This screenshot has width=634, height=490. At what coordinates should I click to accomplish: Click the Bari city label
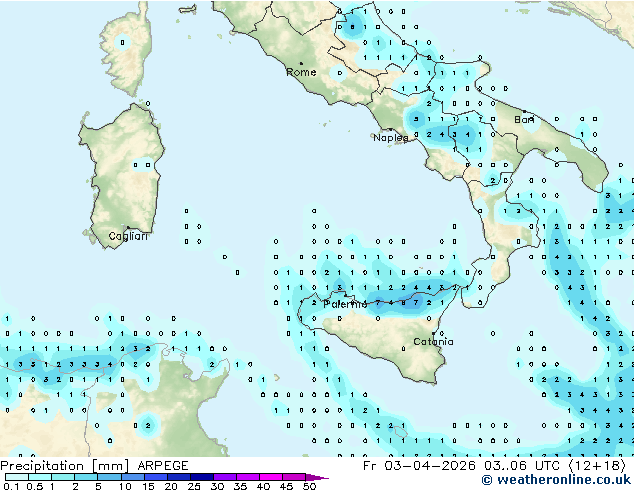tap(524, 120)
